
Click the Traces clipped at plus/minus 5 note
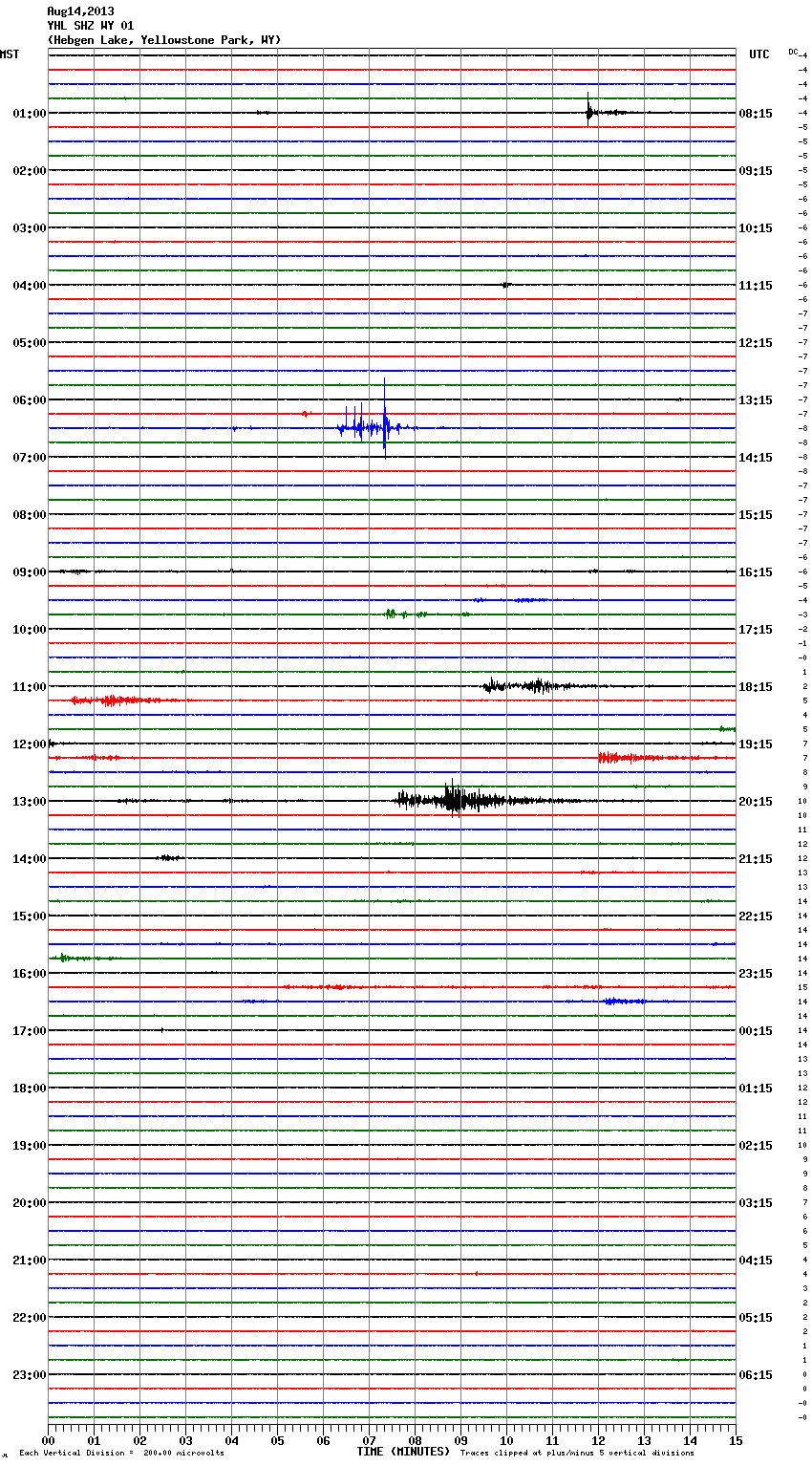point(577,1454)
